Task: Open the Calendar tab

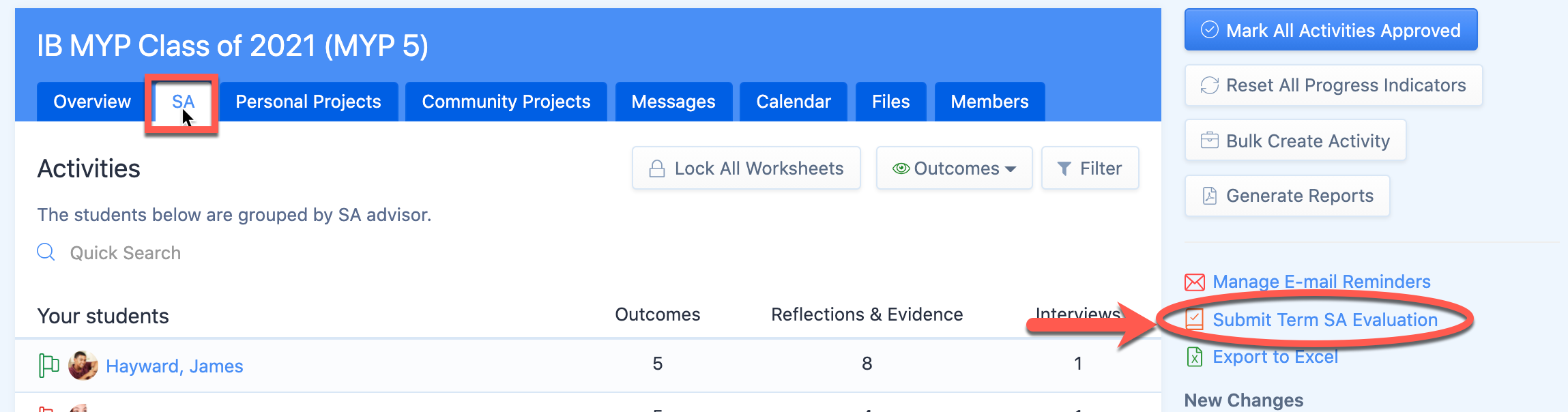Action: tap(794, 102)
